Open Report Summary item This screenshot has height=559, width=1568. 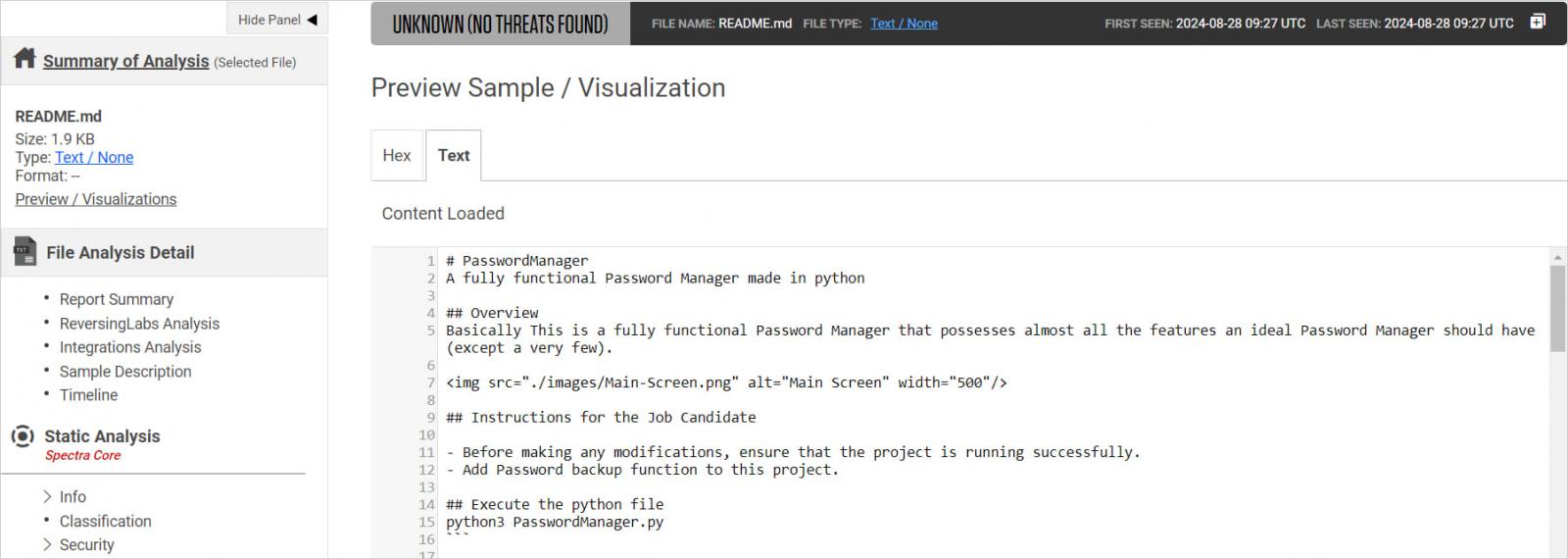(117, 299)
